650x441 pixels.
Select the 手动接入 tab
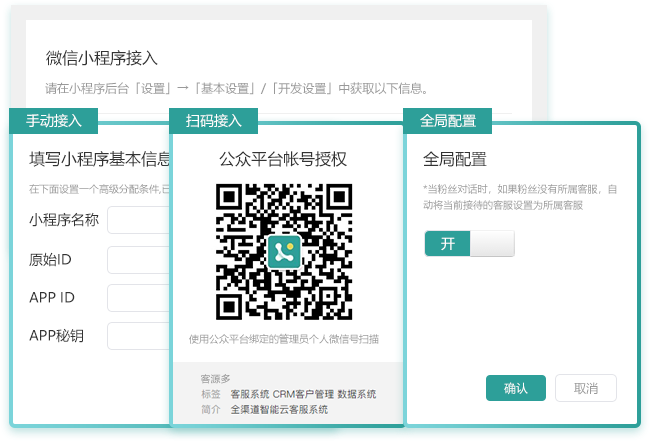pyautogui.click(x=53, y=121)
